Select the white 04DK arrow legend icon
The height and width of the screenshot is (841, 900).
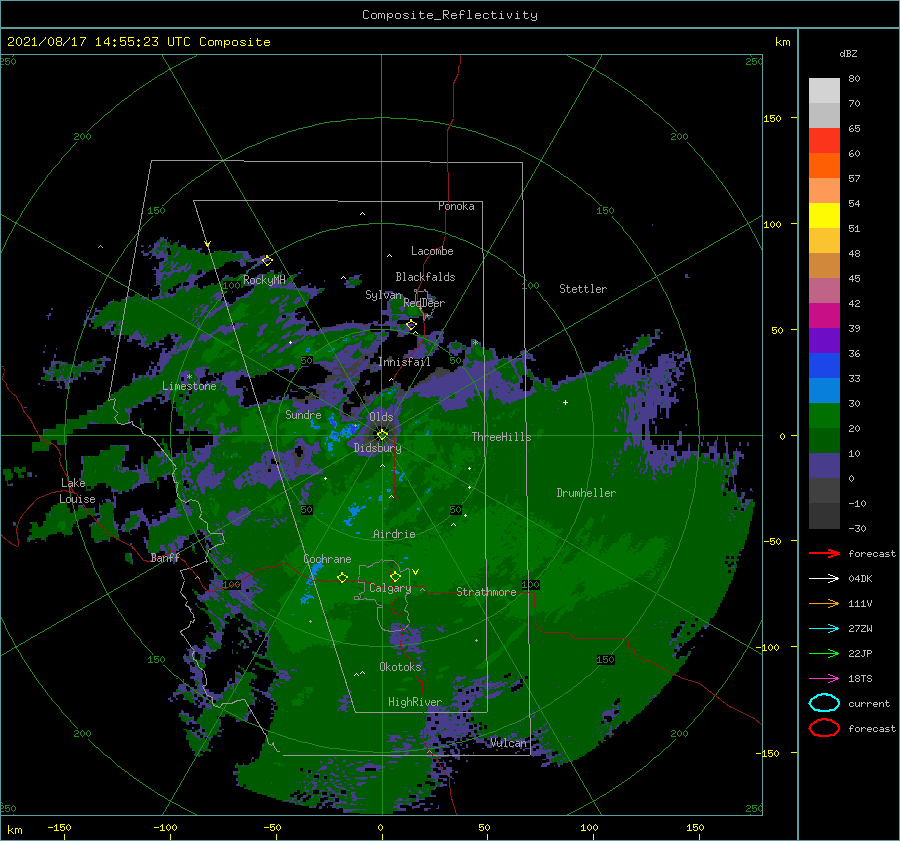(824, 578)
